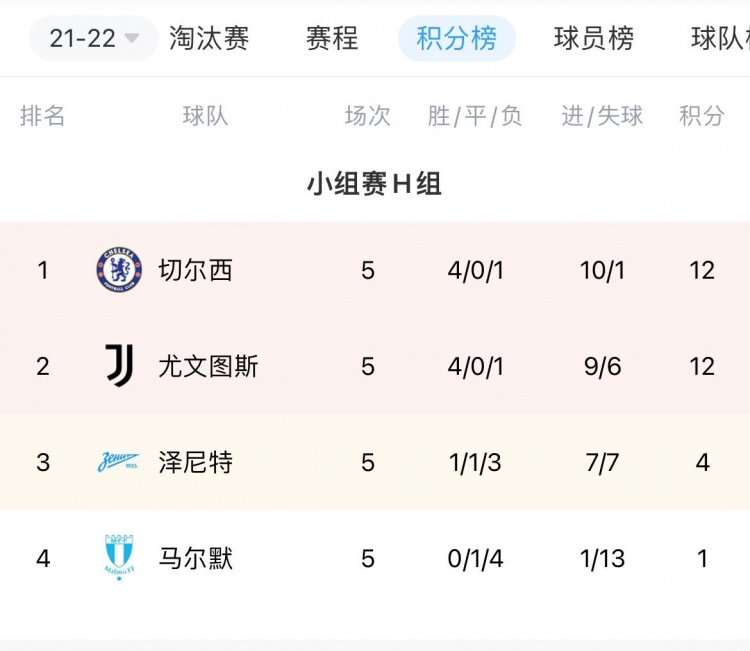This screenshot has height=651, width=750.
Task: Switch to the 淘汰赛 tab
Action: tap(209, 38)
